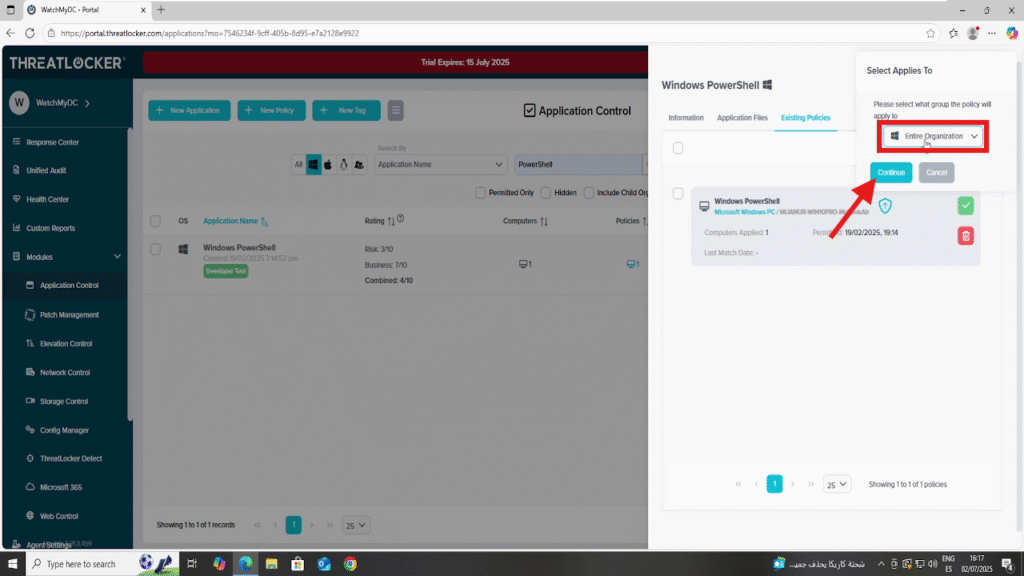Go to Patch Management module
1024x576 pixels.
(x=69, y=315)
